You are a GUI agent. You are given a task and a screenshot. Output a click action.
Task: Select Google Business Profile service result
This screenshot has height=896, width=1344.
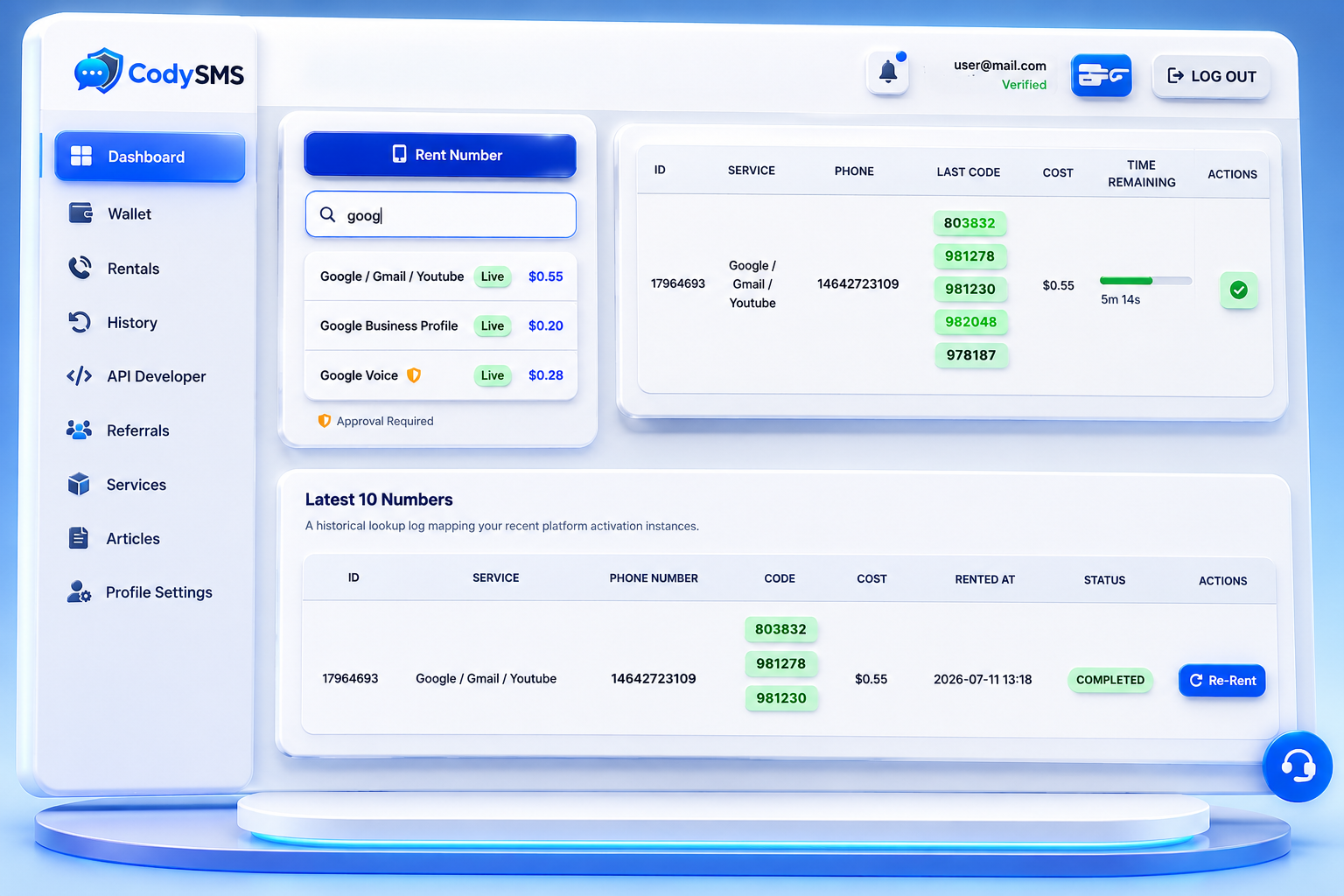coord(440,325)
